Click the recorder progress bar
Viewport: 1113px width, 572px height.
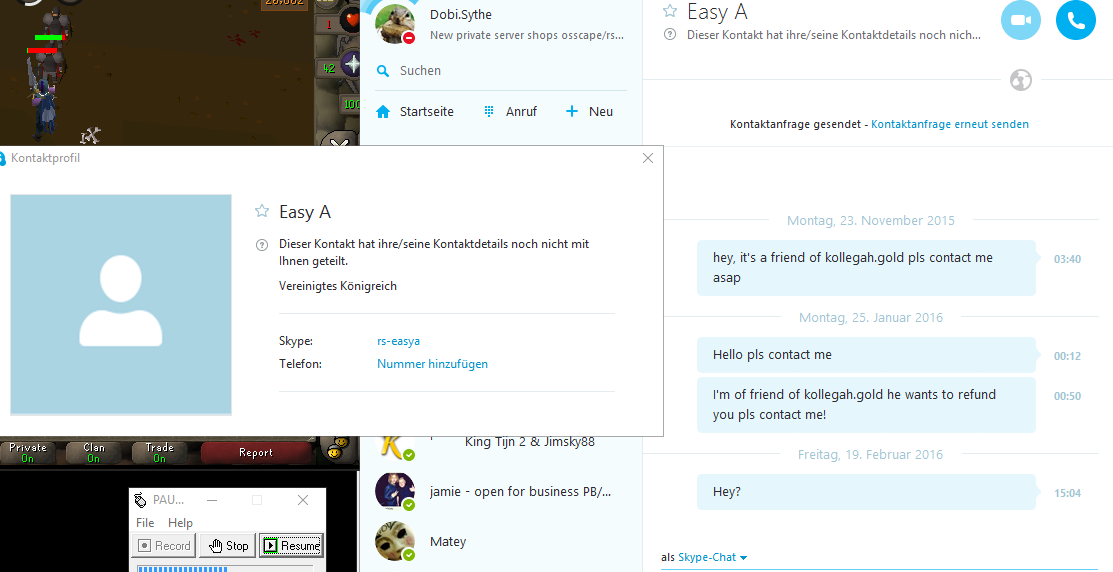(227, 568)
